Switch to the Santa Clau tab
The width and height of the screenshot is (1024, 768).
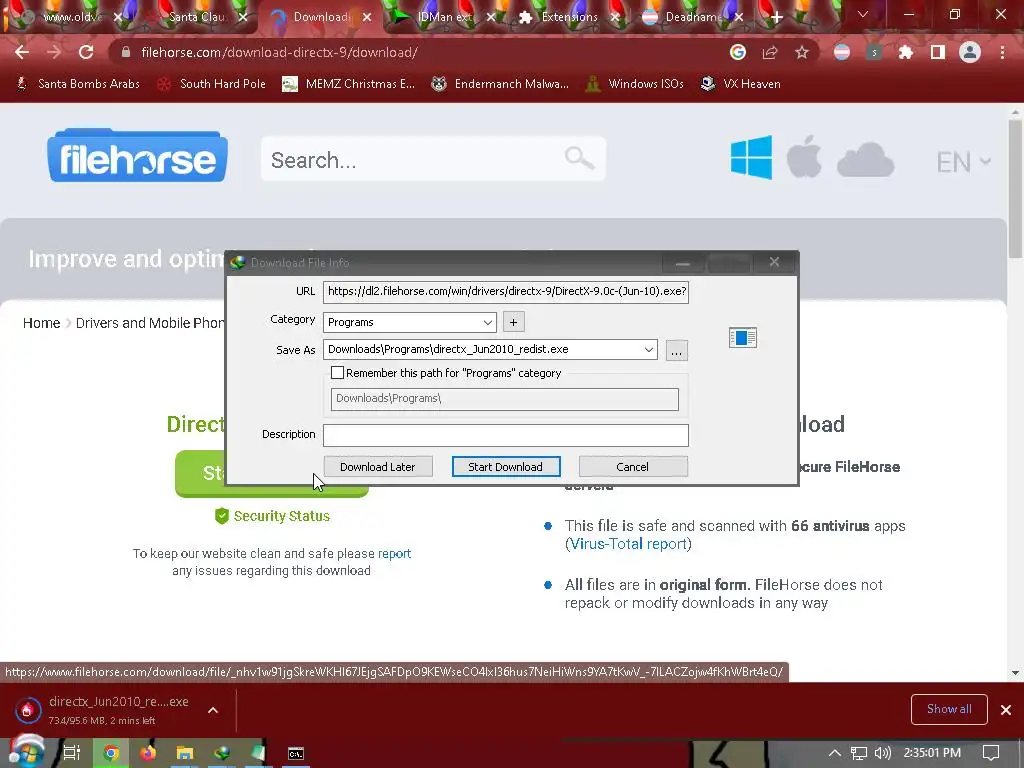tap(196, 16)
